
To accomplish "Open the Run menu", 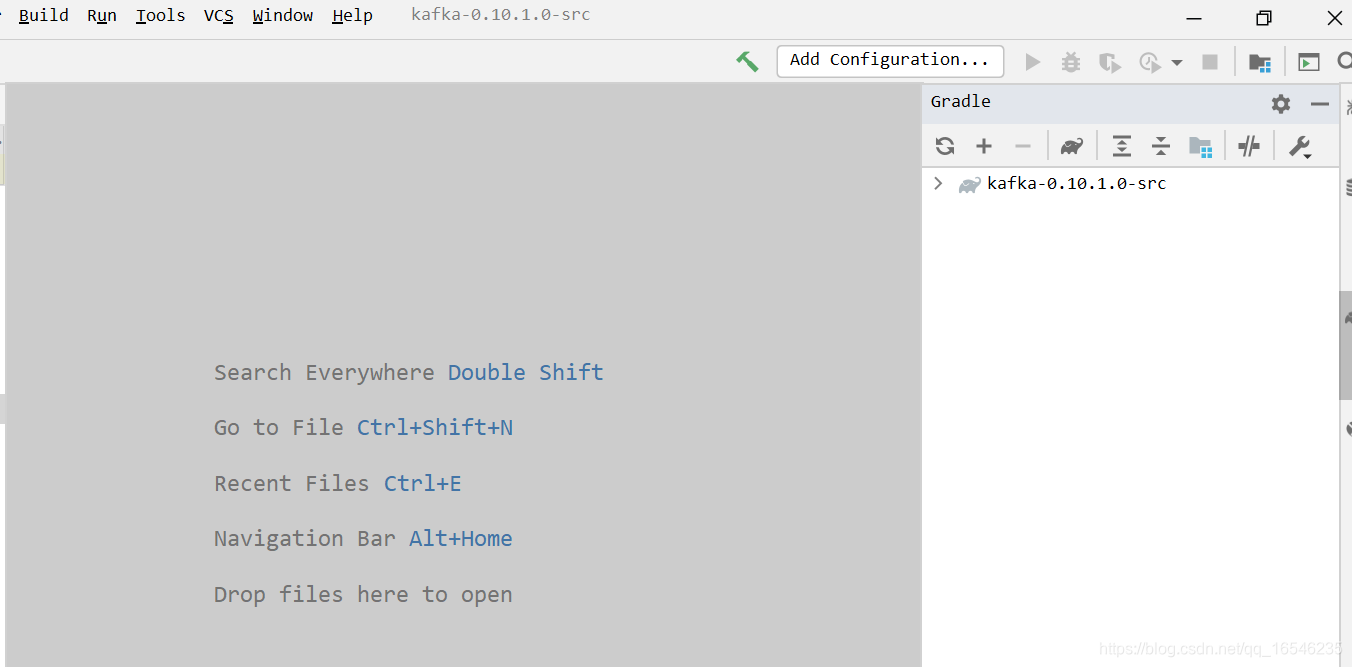I will click(x=102, y=15).
